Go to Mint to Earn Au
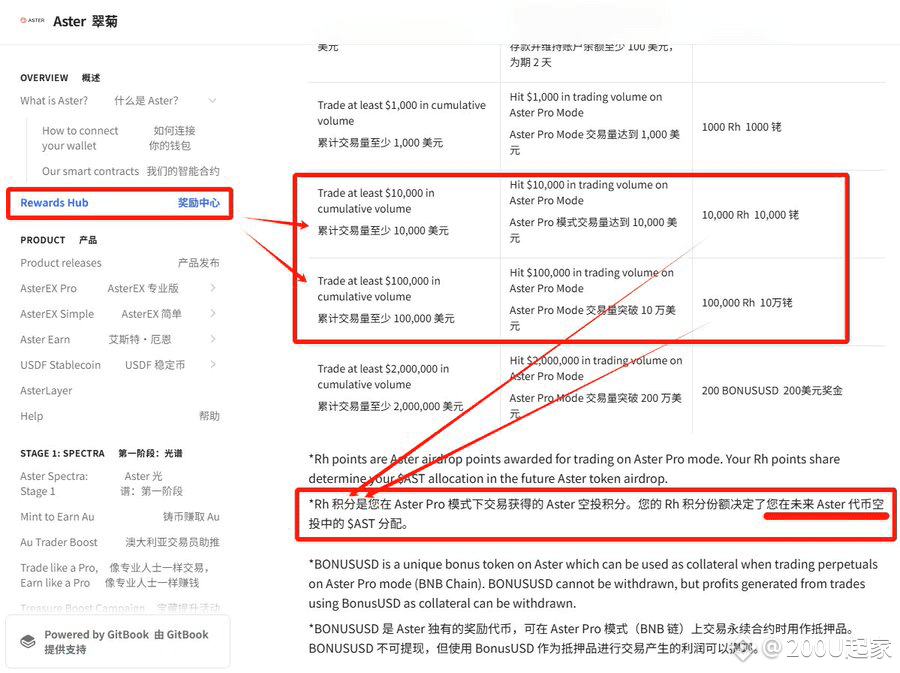The height and width of the screenshot is (673, 900). pyautogui.click(x=57, y=517)
